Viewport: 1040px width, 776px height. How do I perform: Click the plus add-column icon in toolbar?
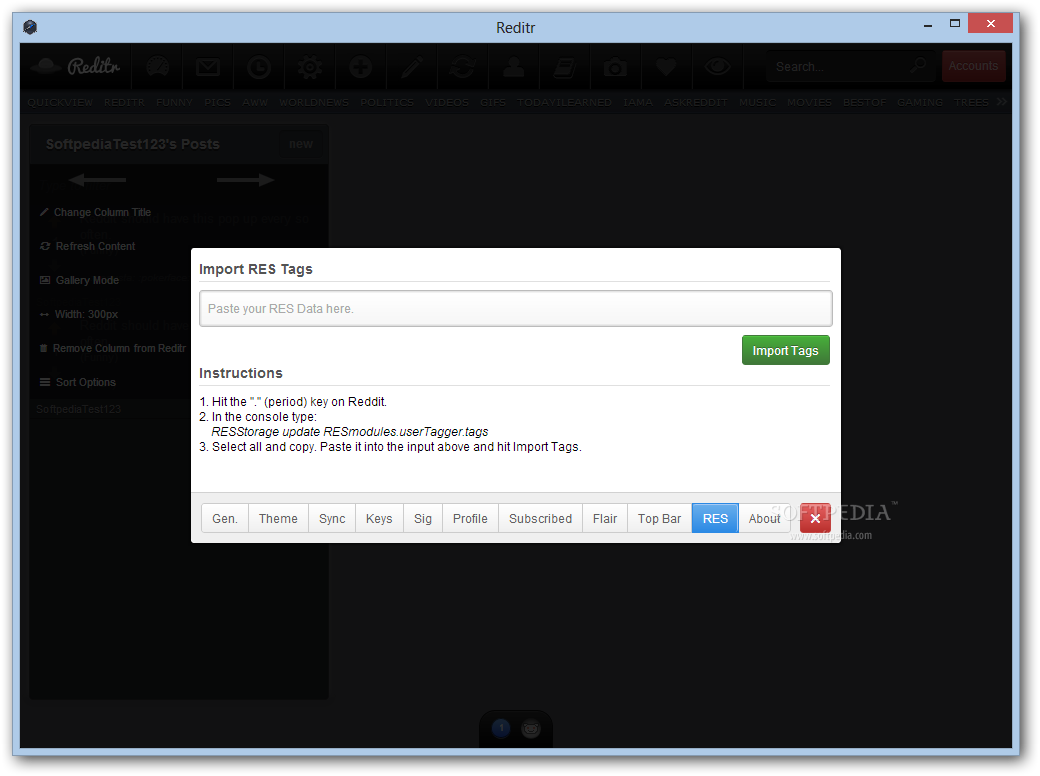361,67
